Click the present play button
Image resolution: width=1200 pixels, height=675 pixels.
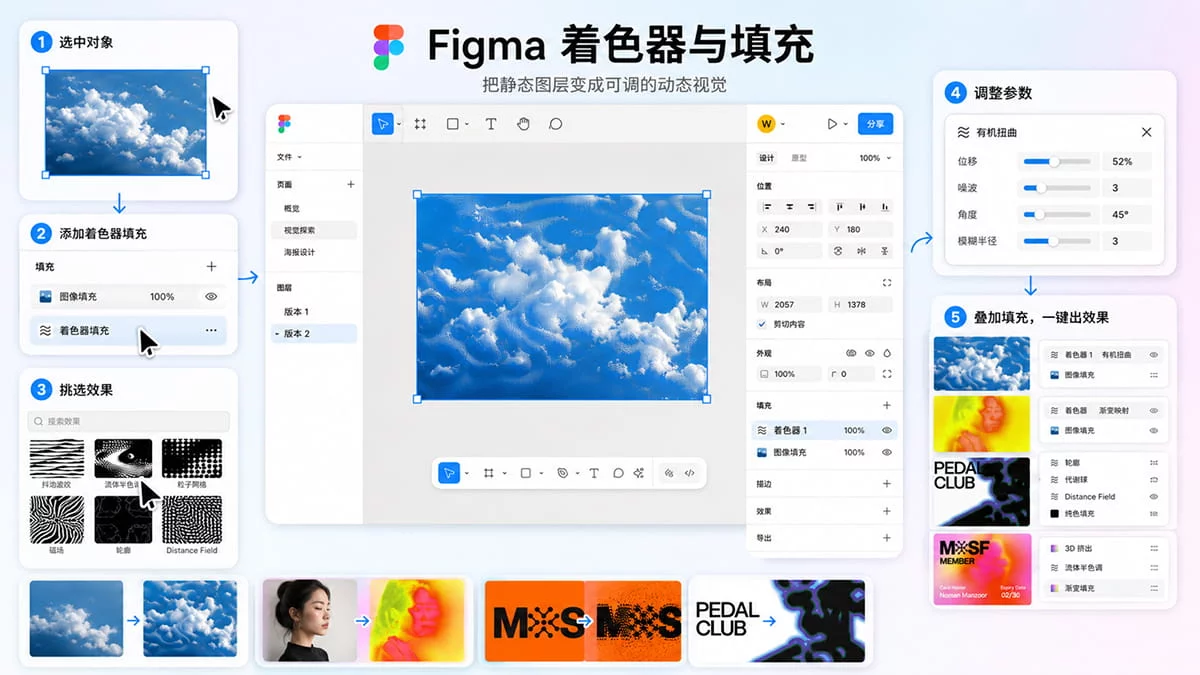point(831,124)
